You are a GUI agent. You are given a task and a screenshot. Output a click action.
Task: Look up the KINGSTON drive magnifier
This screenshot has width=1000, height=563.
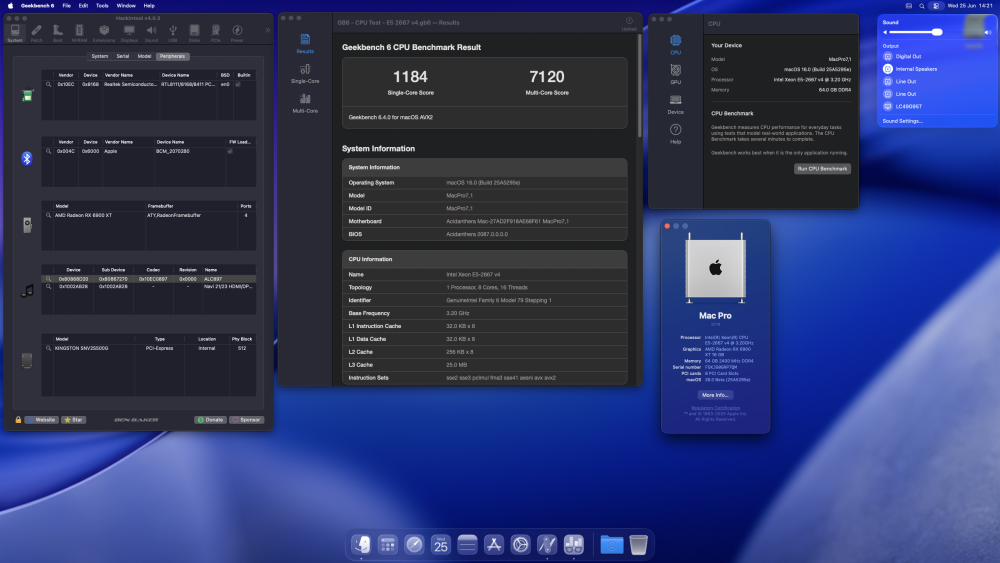(x=48, y=348)
